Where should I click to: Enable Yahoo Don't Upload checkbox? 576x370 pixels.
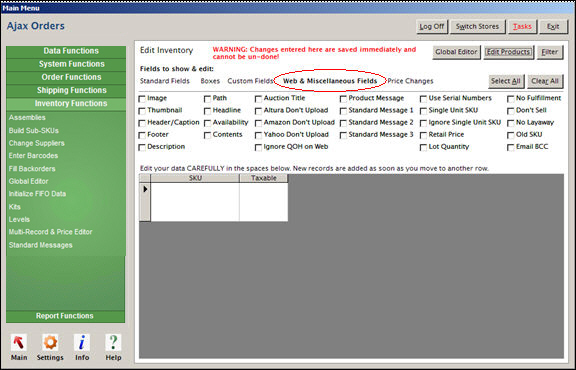(x=259, y=135)
